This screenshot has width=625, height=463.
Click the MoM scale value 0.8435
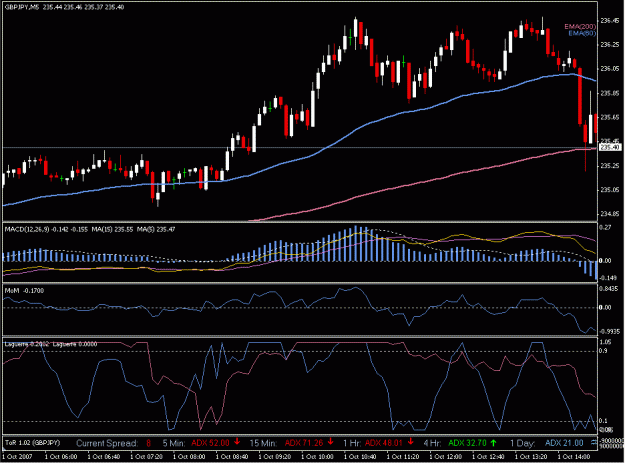(609, 289)
